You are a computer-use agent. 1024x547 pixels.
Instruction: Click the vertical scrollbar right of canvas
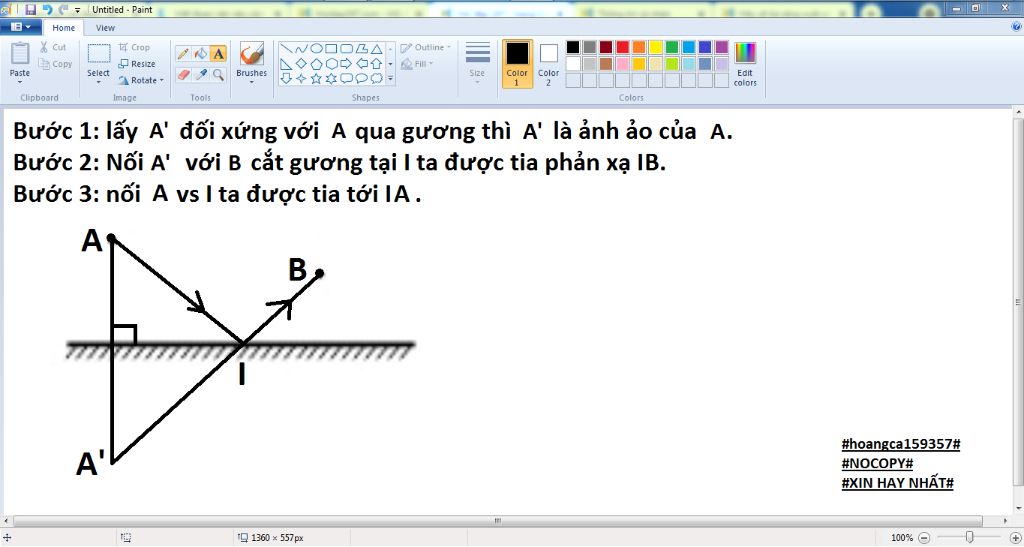pos(1018,302)
